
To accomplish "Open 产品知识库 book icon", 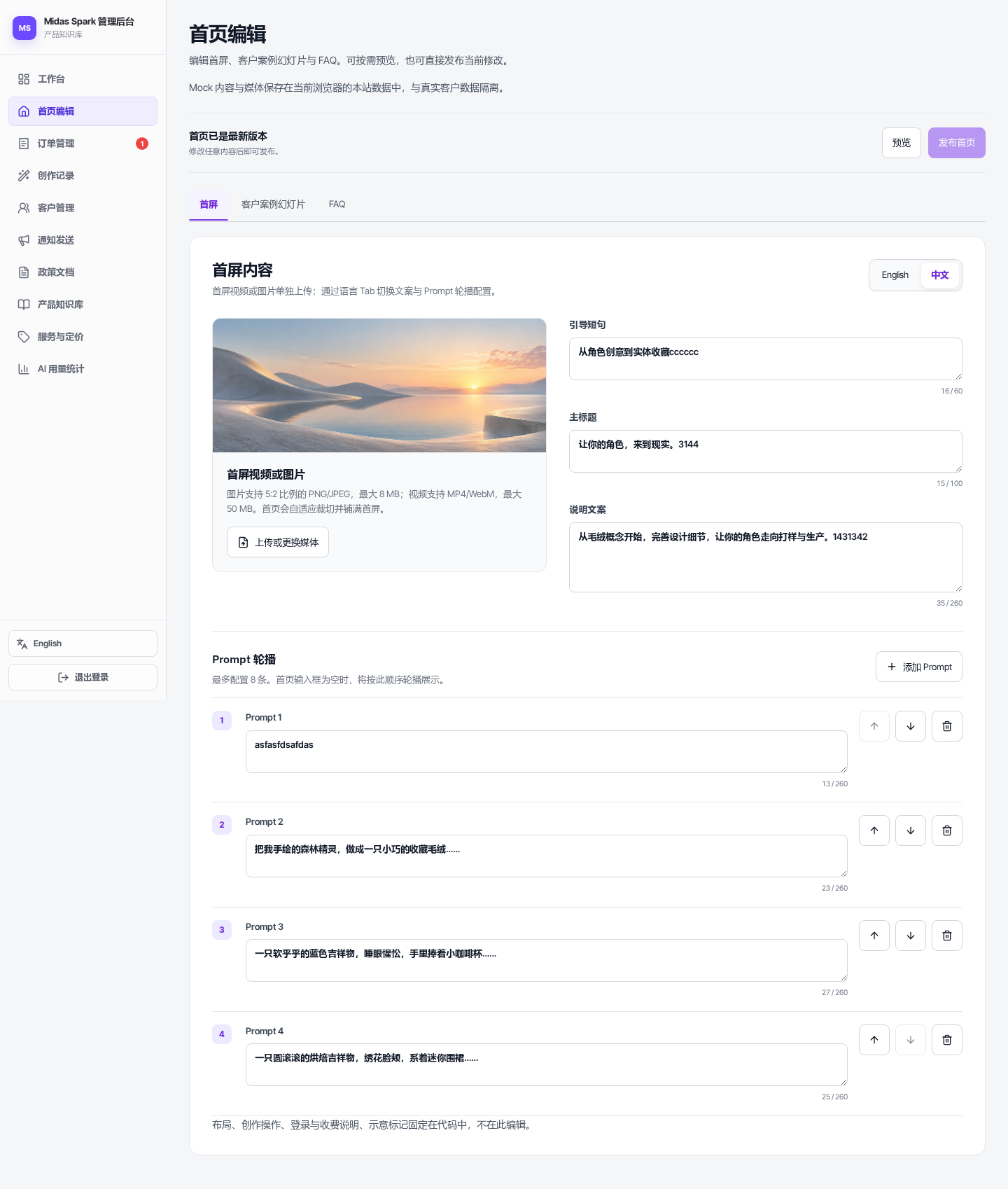I will (24, 305).
